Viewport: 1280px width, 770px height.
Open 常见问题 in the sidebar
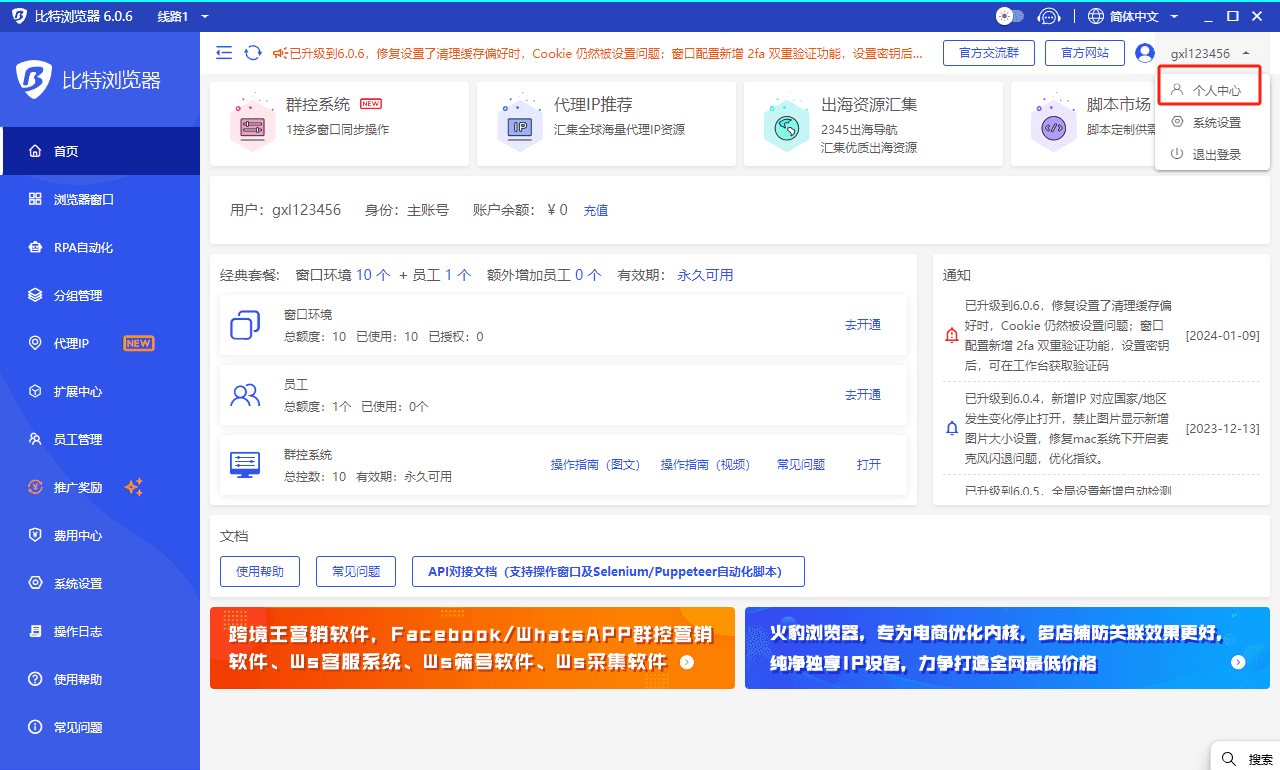coord(100,727)
